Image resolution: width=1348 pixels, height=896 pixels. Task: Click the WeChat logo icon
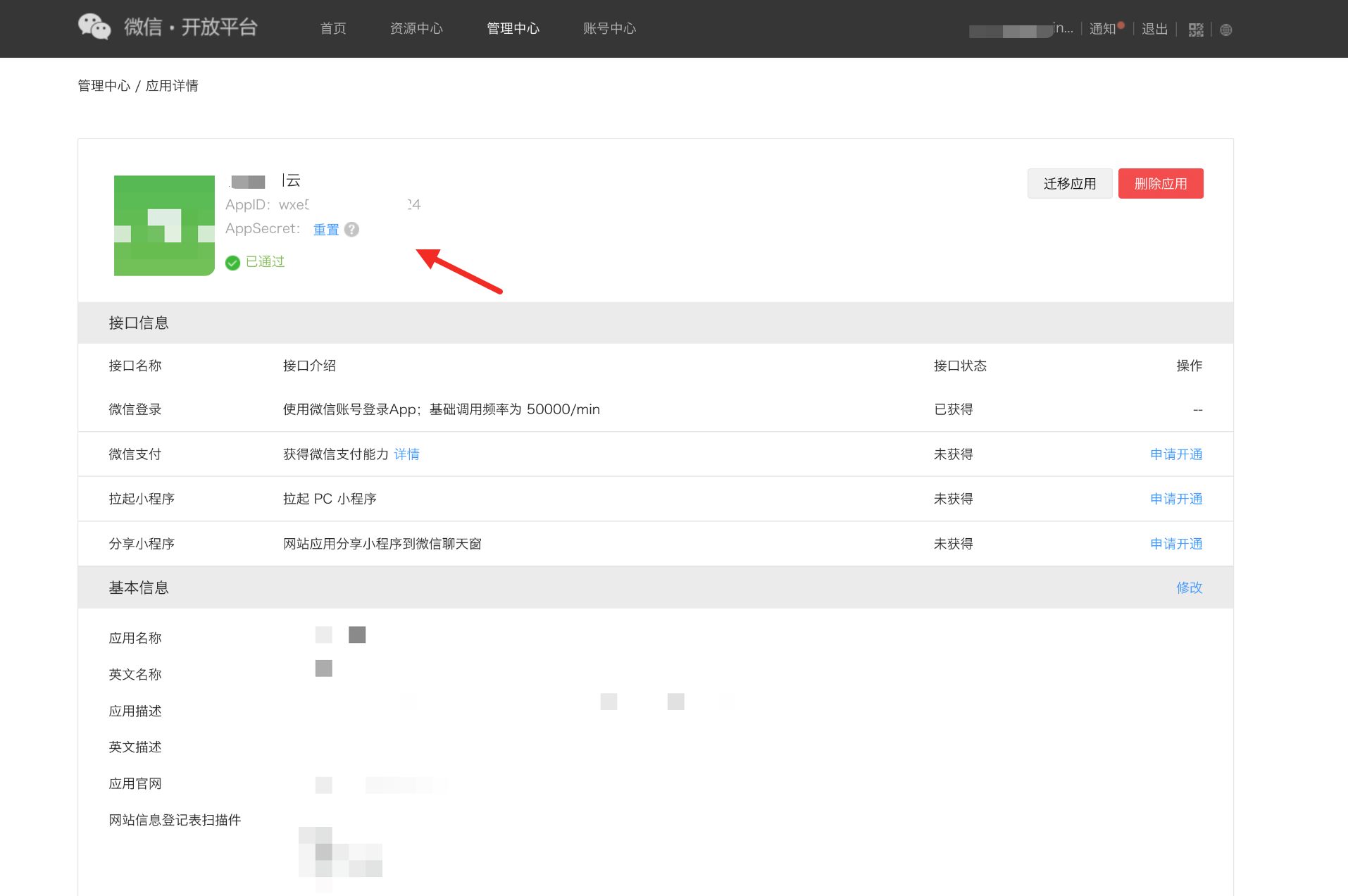click(94, 27)
